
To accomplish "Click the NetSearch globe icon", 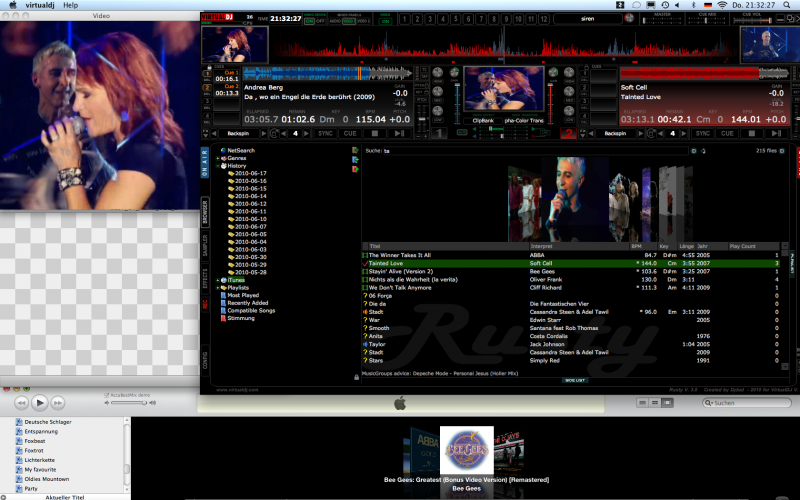I will [x=224, y=150].
